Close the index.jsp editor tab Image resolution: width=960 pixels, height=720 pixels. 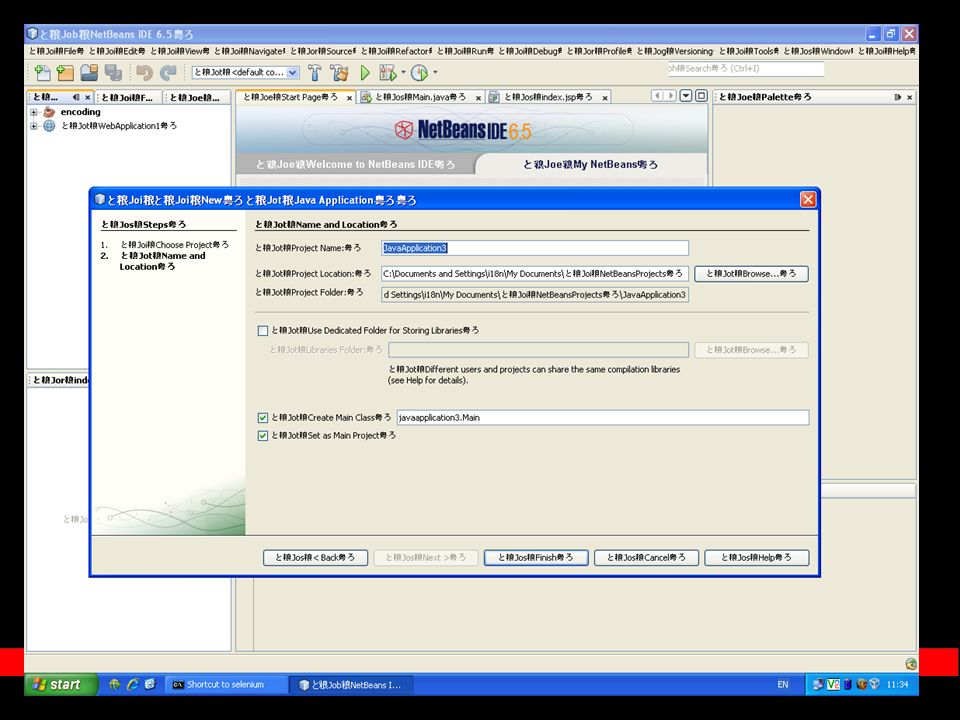[605, 98]
